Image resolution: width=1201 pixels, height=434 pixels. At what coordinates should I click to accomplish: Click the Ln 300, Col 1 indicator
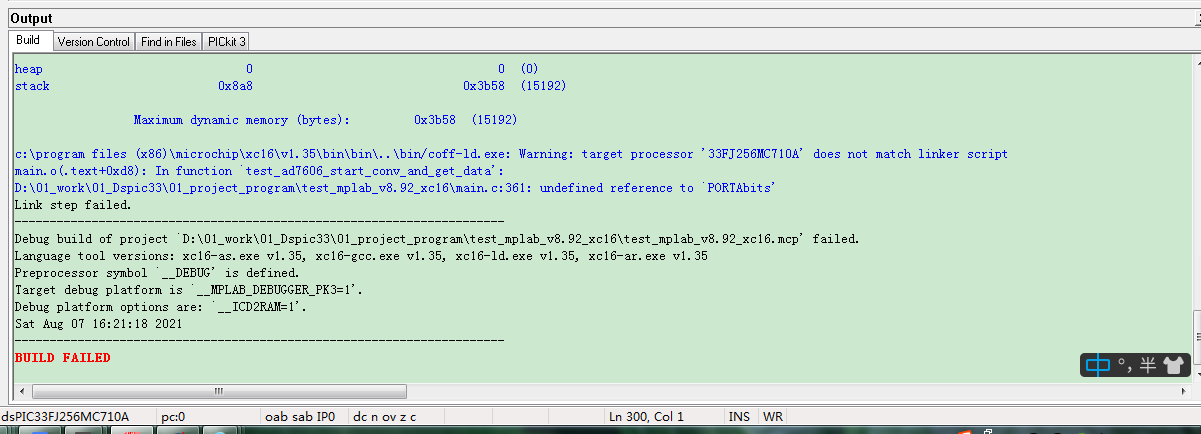(646, 416)
